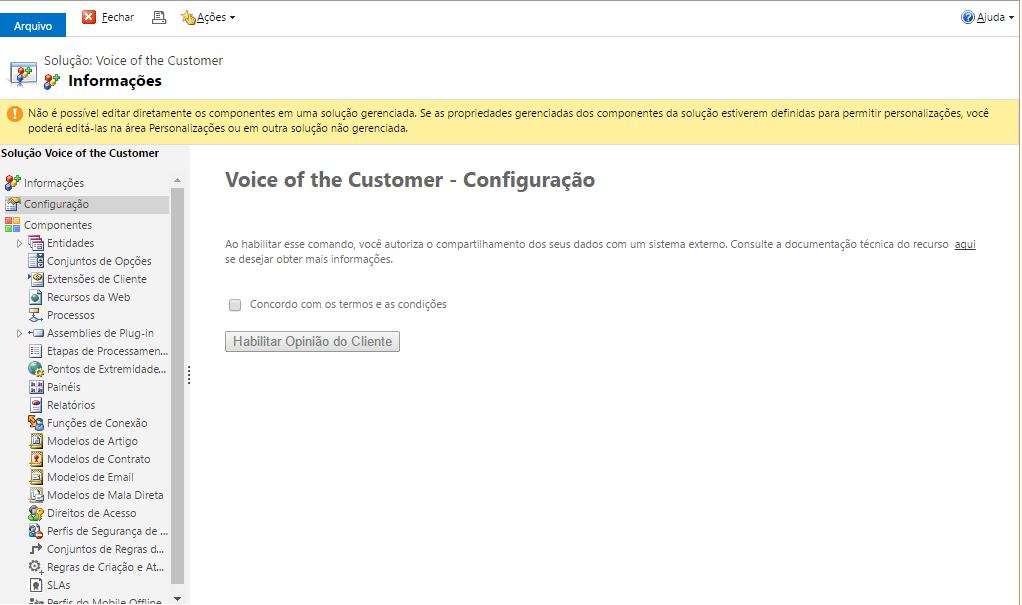The image size is (1022, 605).
Task: Open the Ações dropdown menu
Action: pyautogui.click(x=208, y=18)
